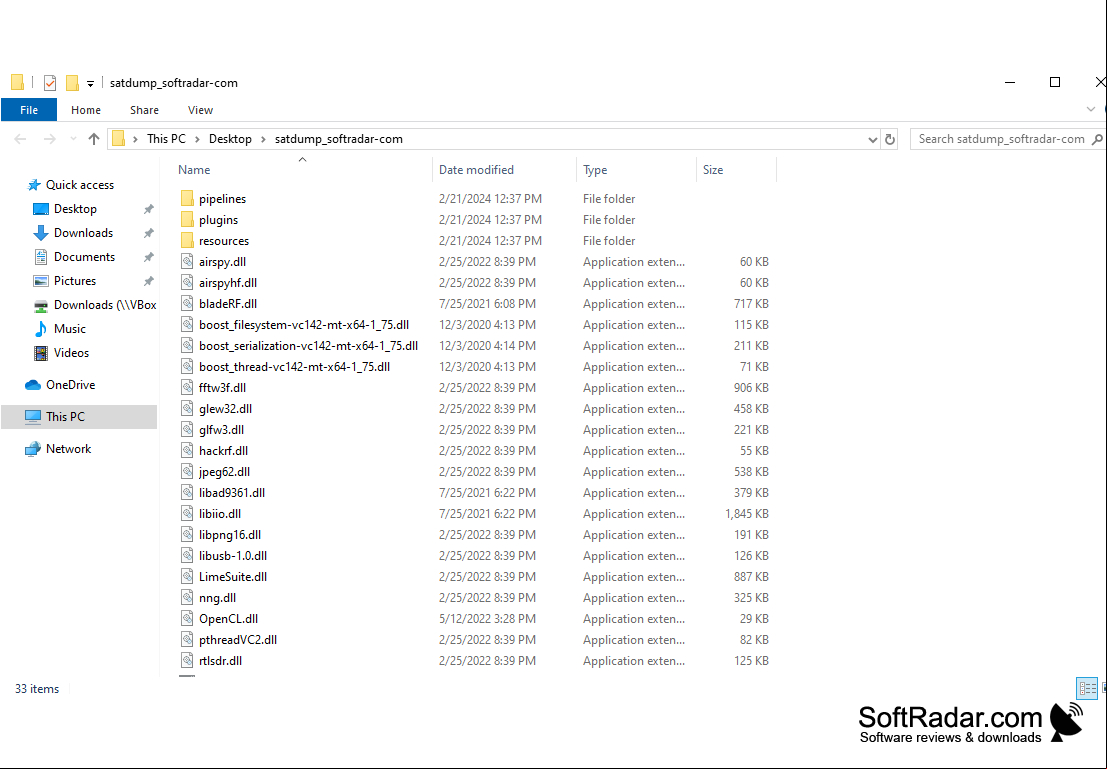Screen dimensions: 1107x769
Task: Select libiio.dll file name
Action: click(220, 514)
